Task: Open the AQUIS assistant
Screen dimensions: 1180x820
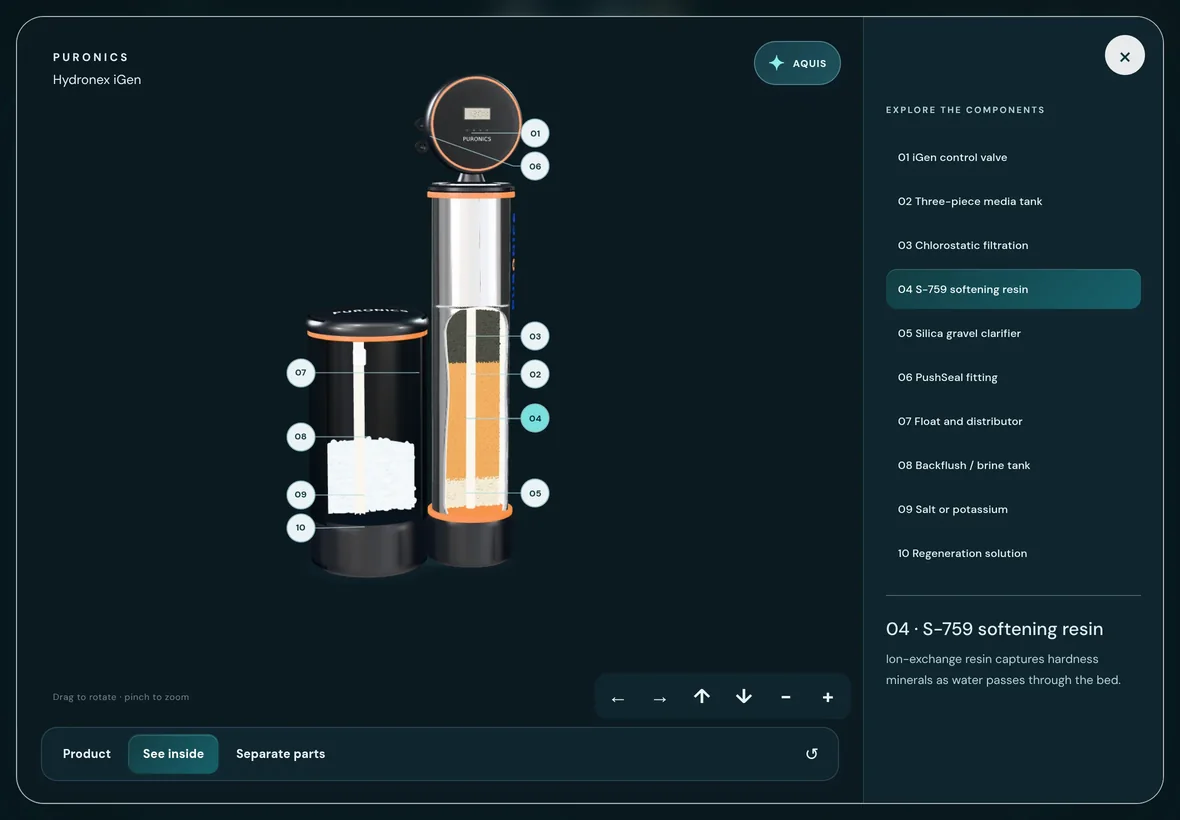Action: tap(797, 63)
